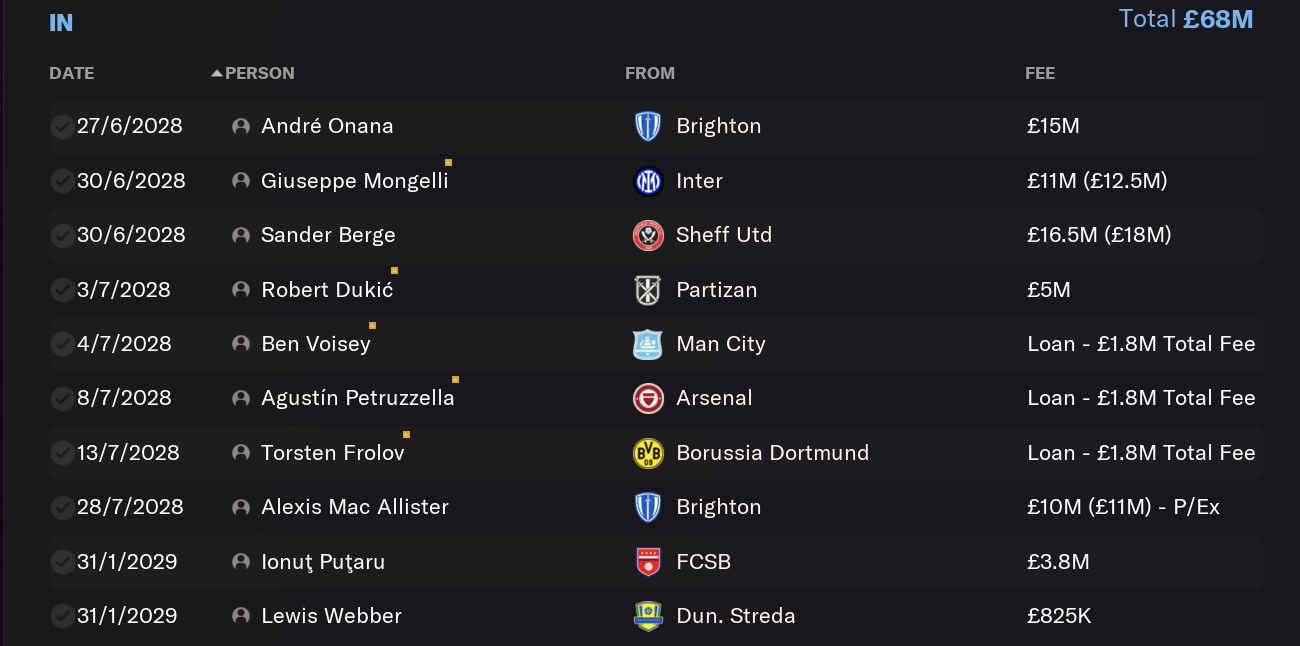Toggle the checkmark next to 3/7/2028
The image size is (1300, 646).
62,290
